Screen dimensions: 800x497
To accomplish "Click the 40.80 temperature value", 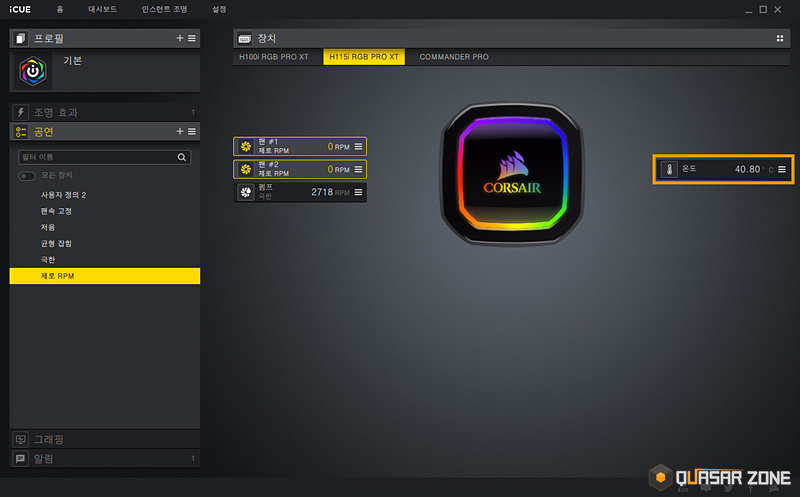I will 747,169.
